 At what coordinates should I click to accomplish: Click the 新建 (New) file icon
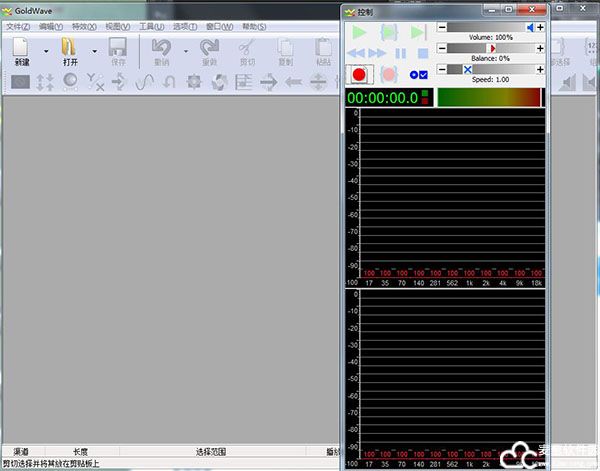(x=22, y=47)
